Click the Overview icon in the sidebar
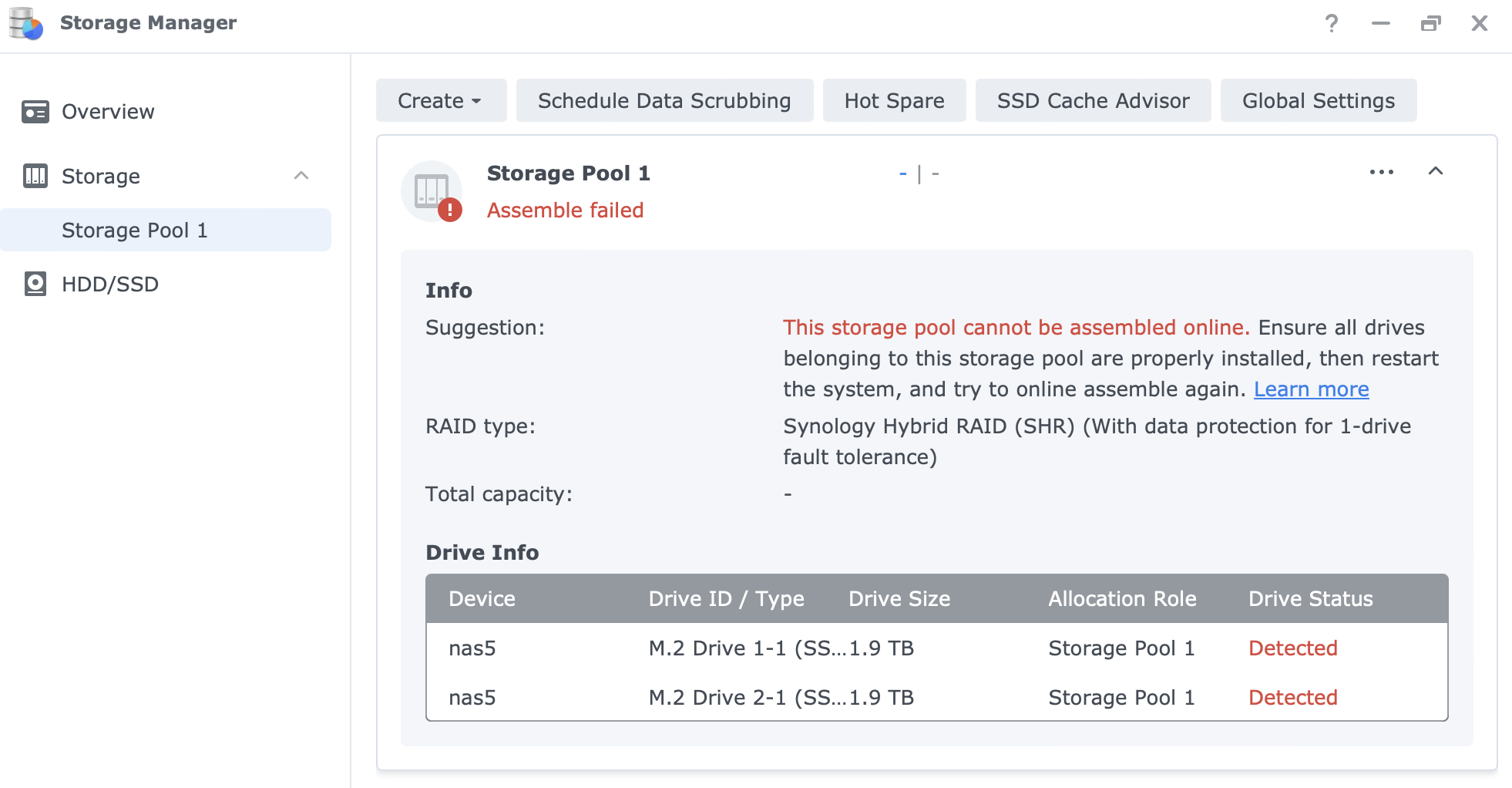The width and height of the screenshot is (1512, 788). pyautogui.click(x=34, y=111)
